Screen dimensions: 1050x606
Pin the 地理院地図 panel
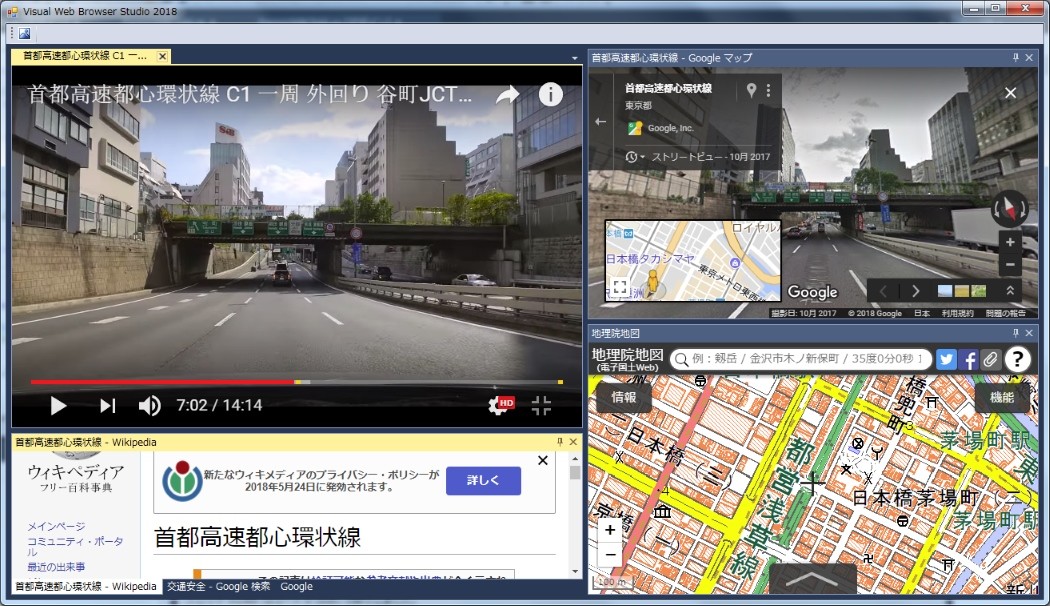1016,333
